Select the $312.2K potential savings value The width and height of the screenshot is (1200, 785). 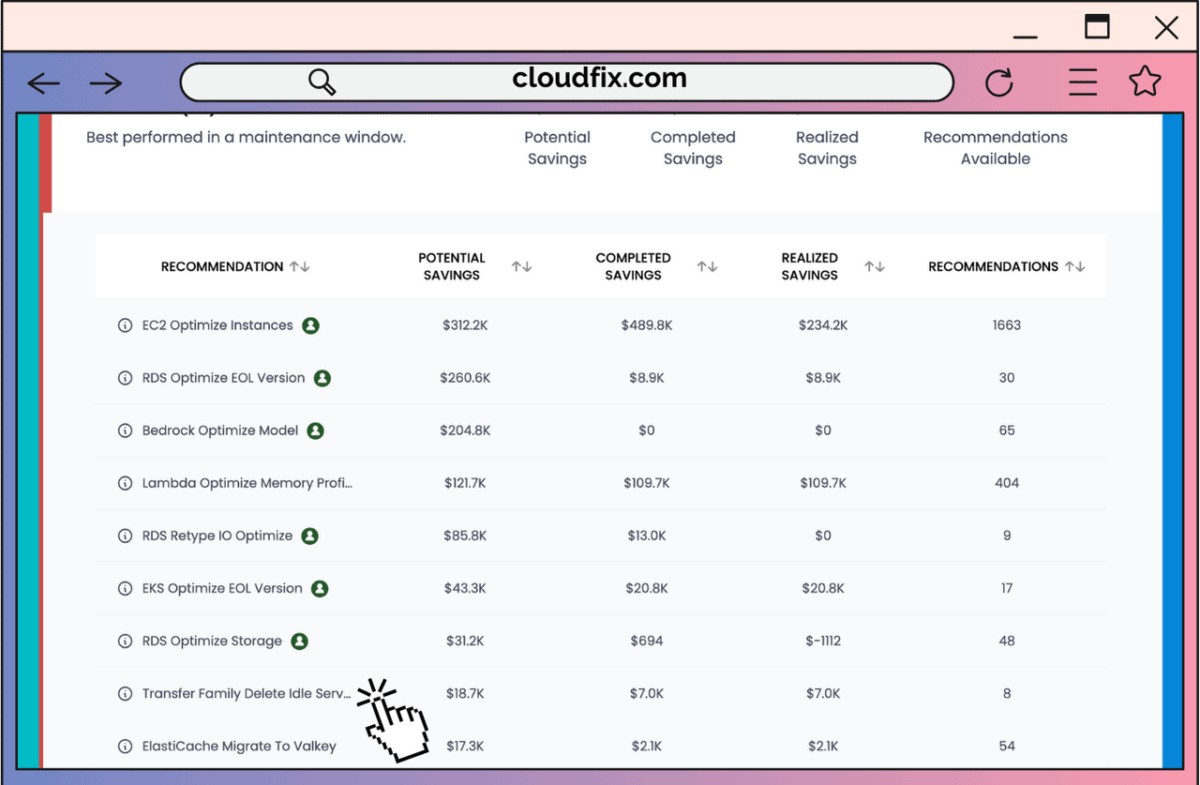[465, 326]
